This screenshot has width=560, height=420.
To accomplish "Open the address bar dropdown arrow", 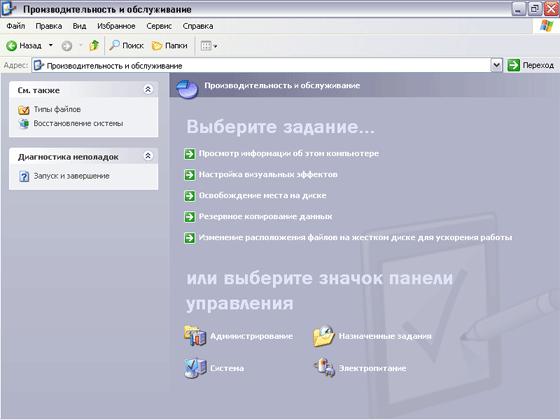I will (496, 65).
